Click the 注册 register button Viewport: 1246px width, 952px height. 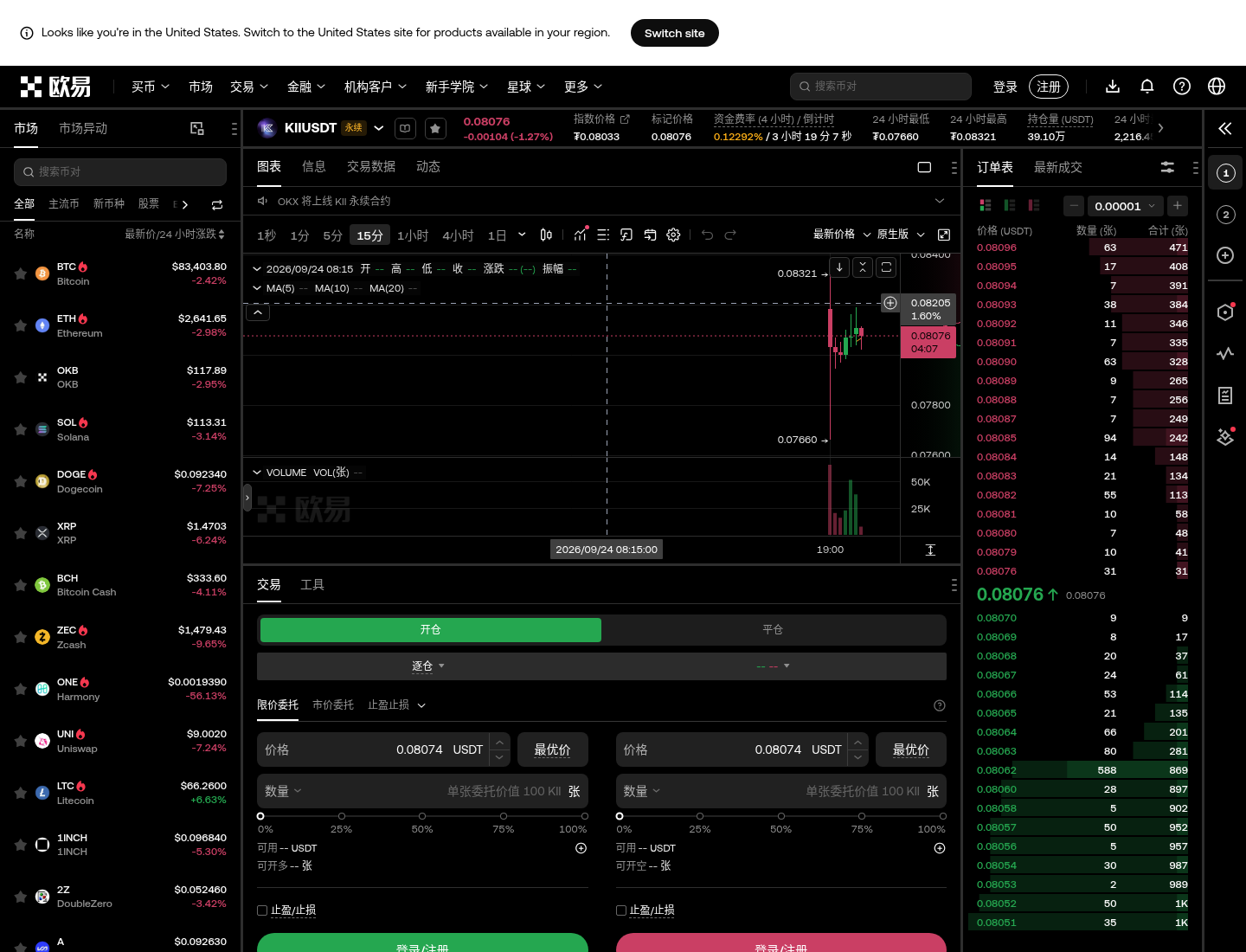tap(1049, 87)
